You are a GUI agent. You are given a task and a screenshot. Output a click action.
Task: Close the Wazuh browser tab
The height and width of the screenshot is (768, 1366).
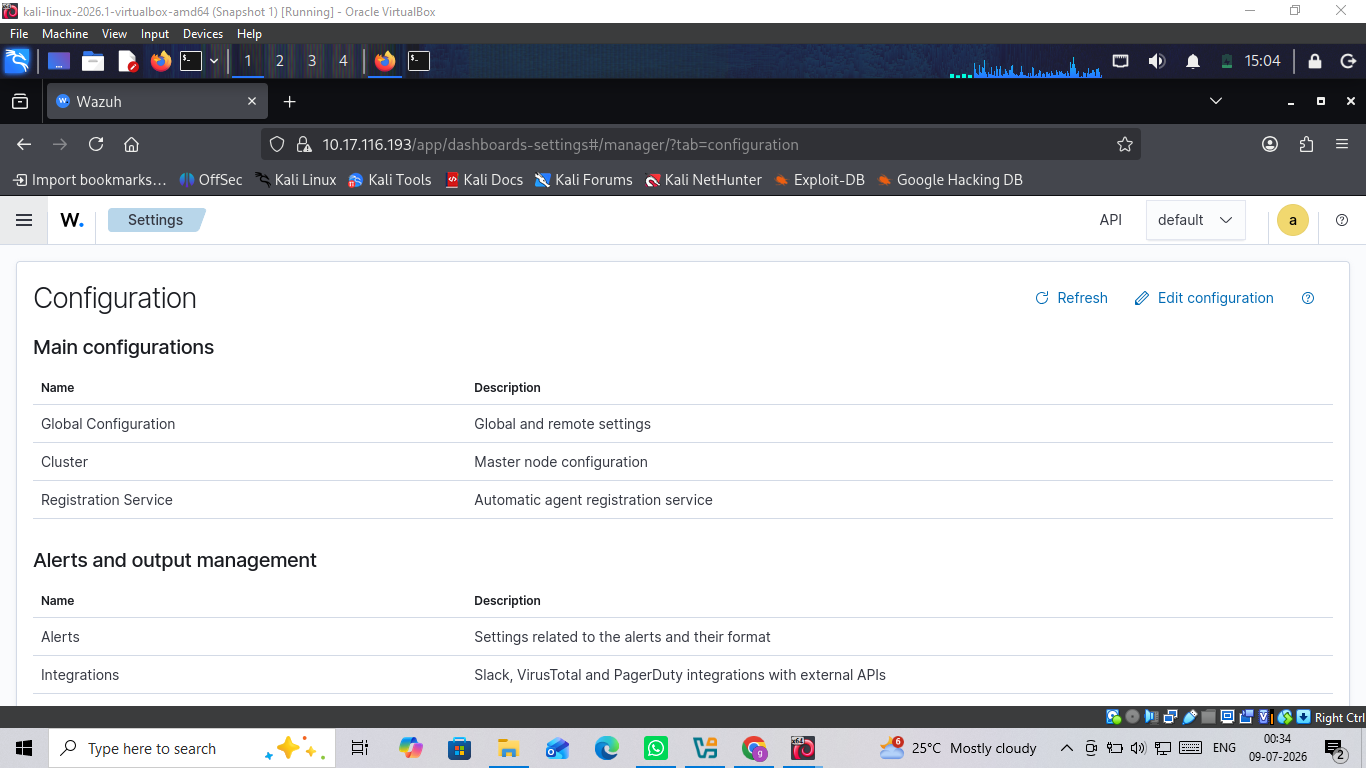(x=252, y=101)
